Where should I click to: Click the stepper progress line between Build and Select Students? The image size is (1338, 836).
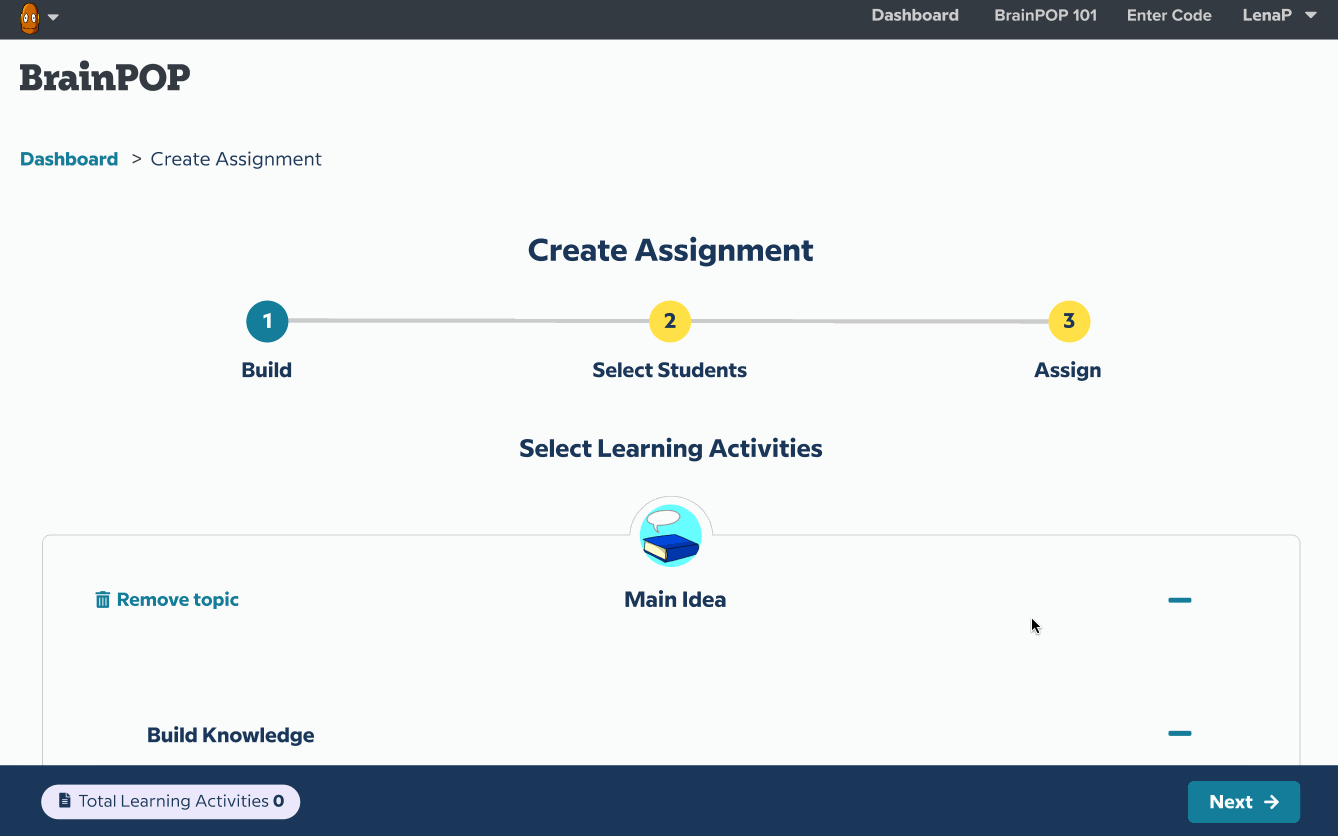click(x=468, y=321)
